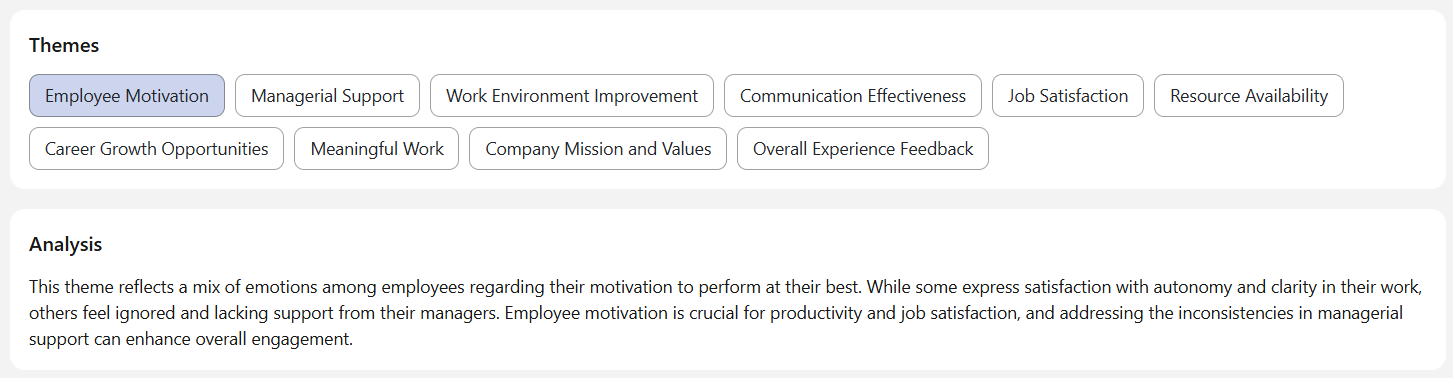The height and width of the screenshot is (378, 1453).
Task: Choose the Work Environment Improvement theme
Action: pyautogui.click(x=572, y=96)
